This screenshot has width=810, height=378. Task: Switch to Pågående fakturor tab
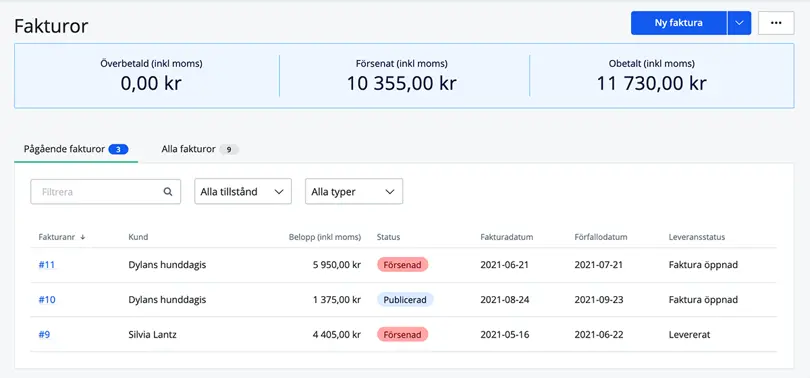(x=76, y=150)
